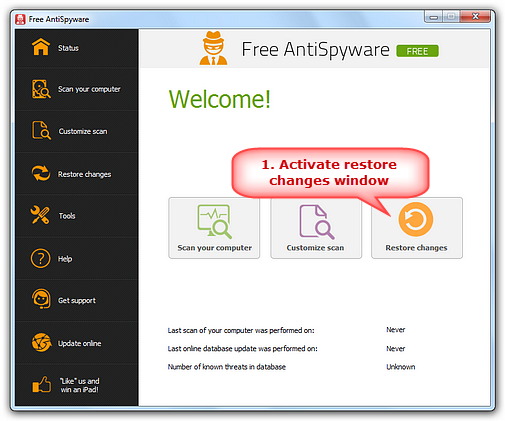505x421 pixels.
Task: Click the Customize scan button label
Action: click(x=315, y=248)
